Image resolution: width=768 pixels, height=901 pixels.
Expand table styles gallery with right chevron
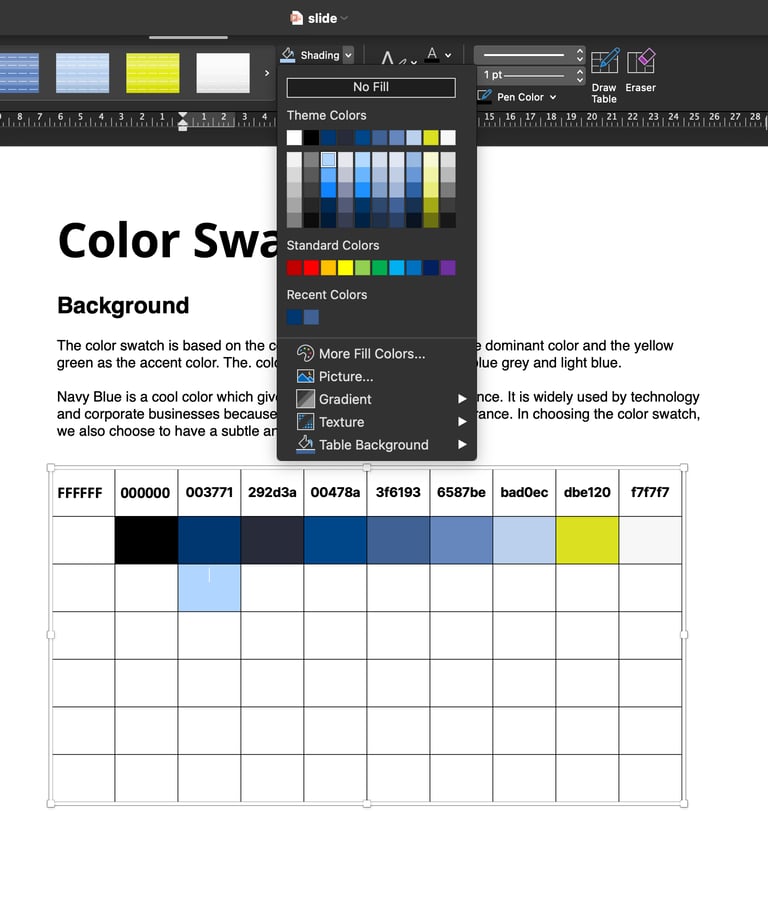coord(267,73)
